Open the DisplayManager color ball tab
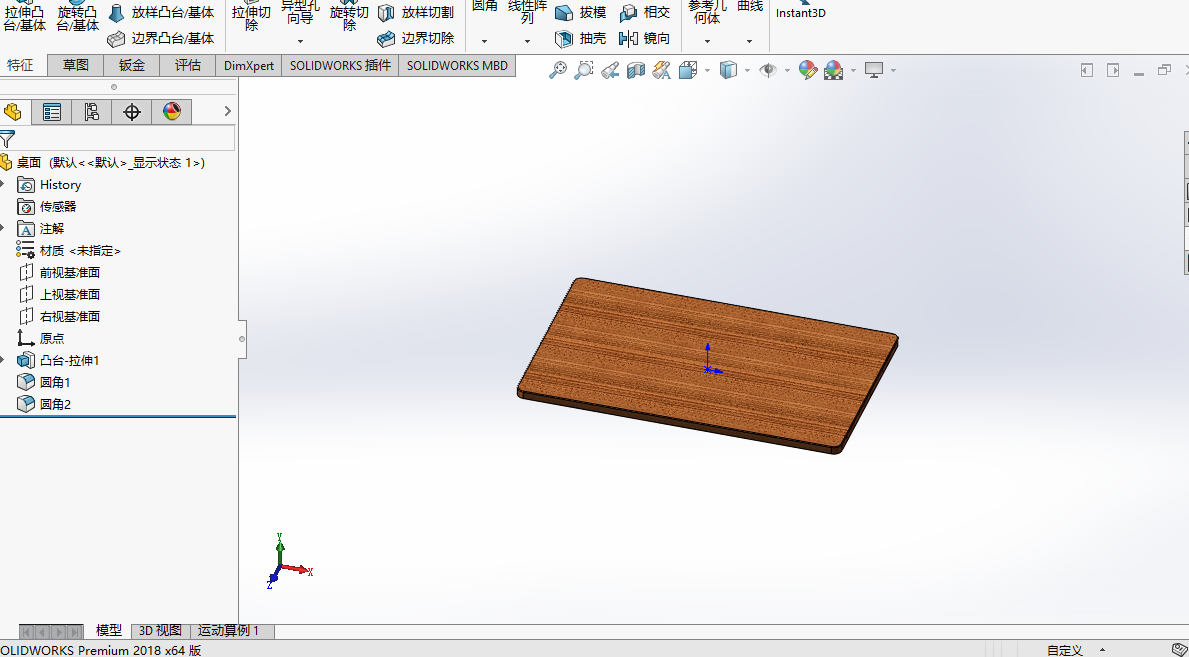The image size is (1189, 657). click(172, 112)
